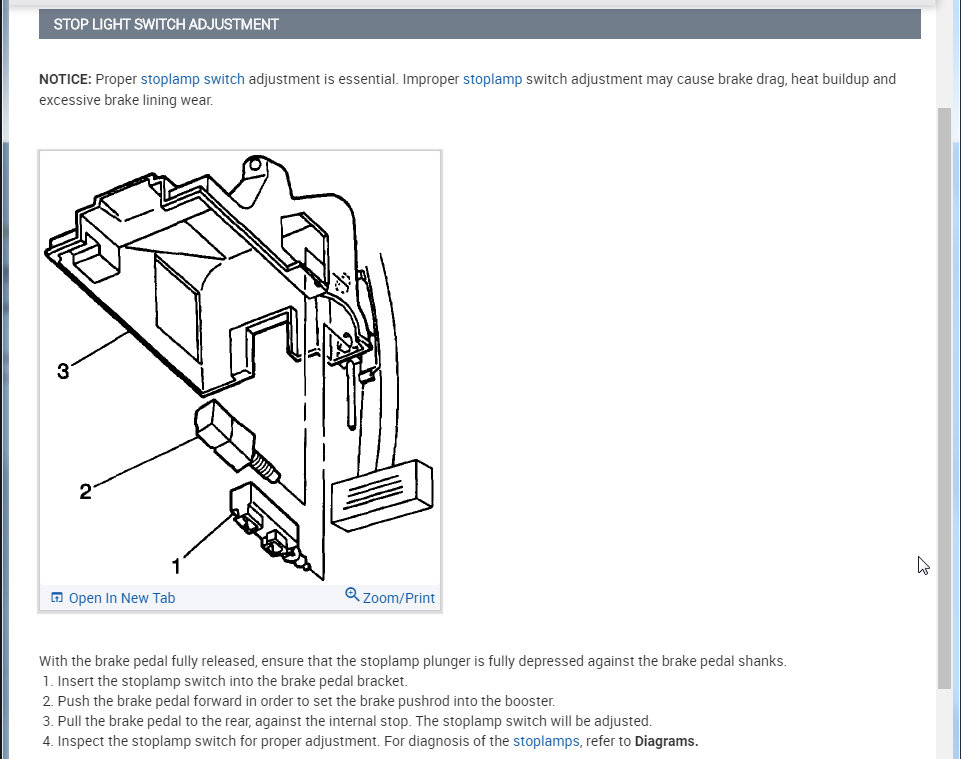Click callout number 3 in diagram
The image size is (961, 759).
[63, 371]
